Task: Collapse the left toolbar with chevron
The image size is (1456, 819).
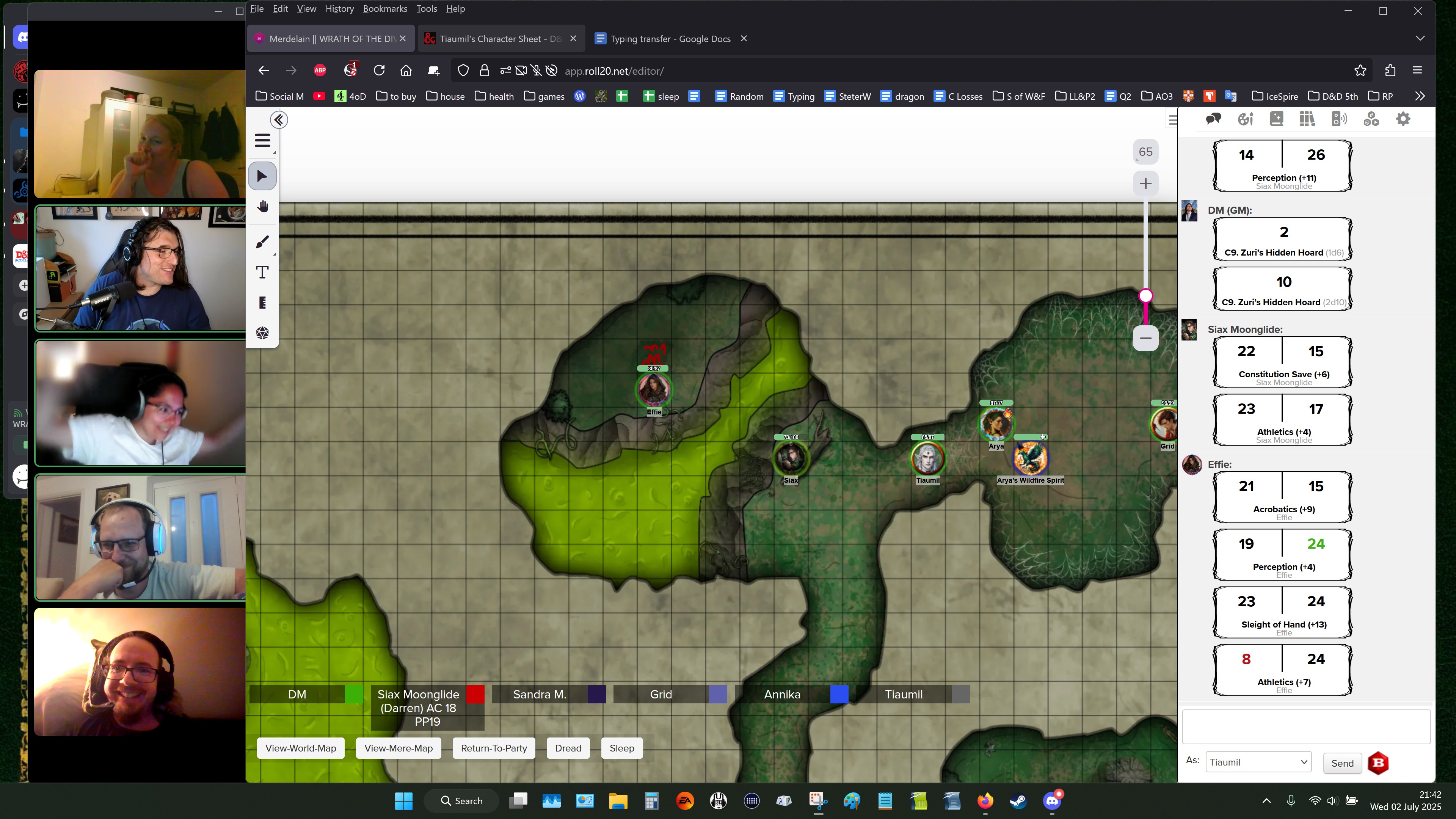Action: coord(279,120)
